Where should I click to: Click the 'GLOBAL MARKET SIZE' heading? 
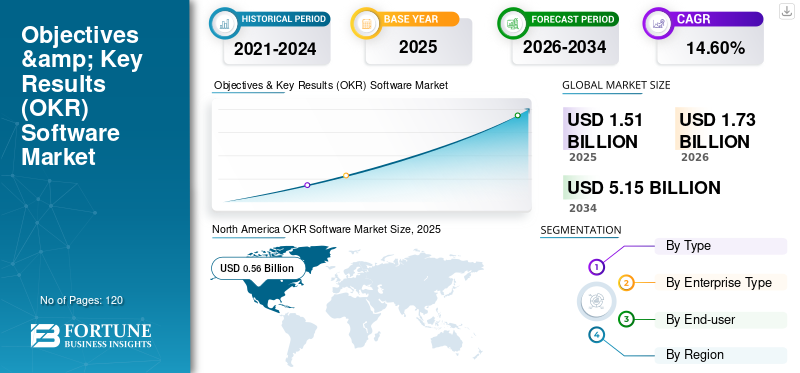point(616,85)
